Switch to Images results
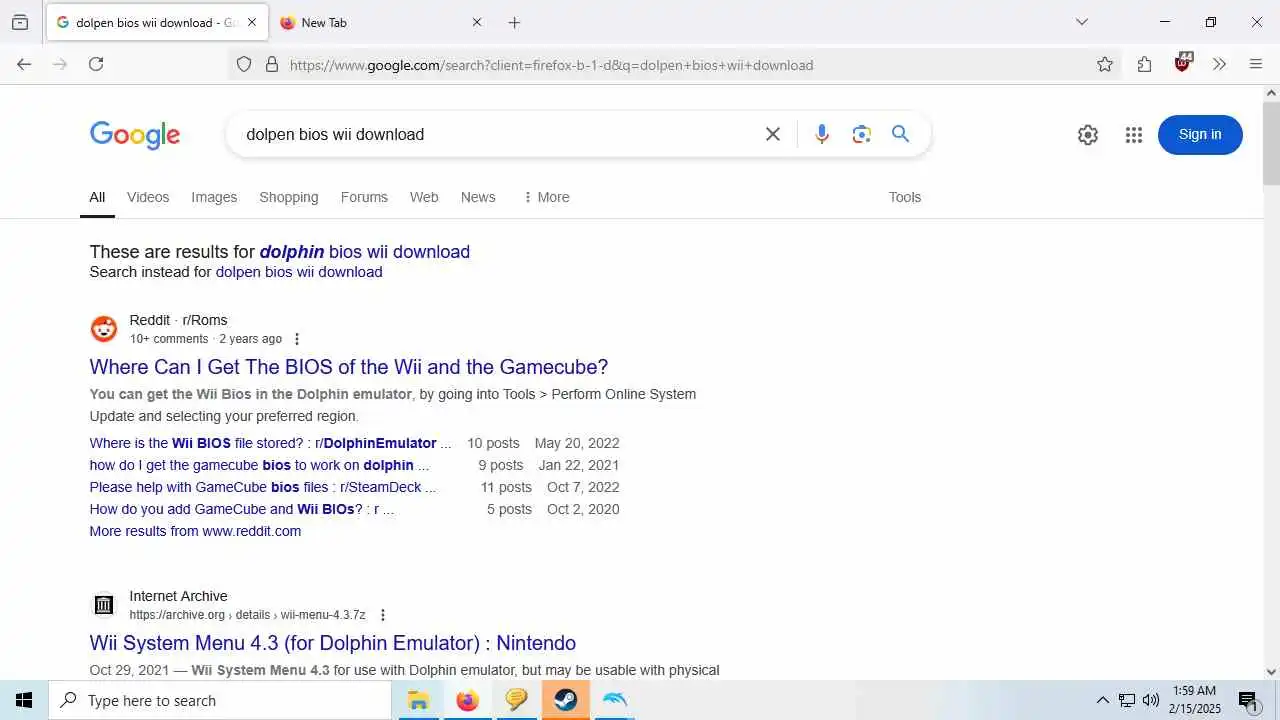1280x720 pixels. (214, 197)
